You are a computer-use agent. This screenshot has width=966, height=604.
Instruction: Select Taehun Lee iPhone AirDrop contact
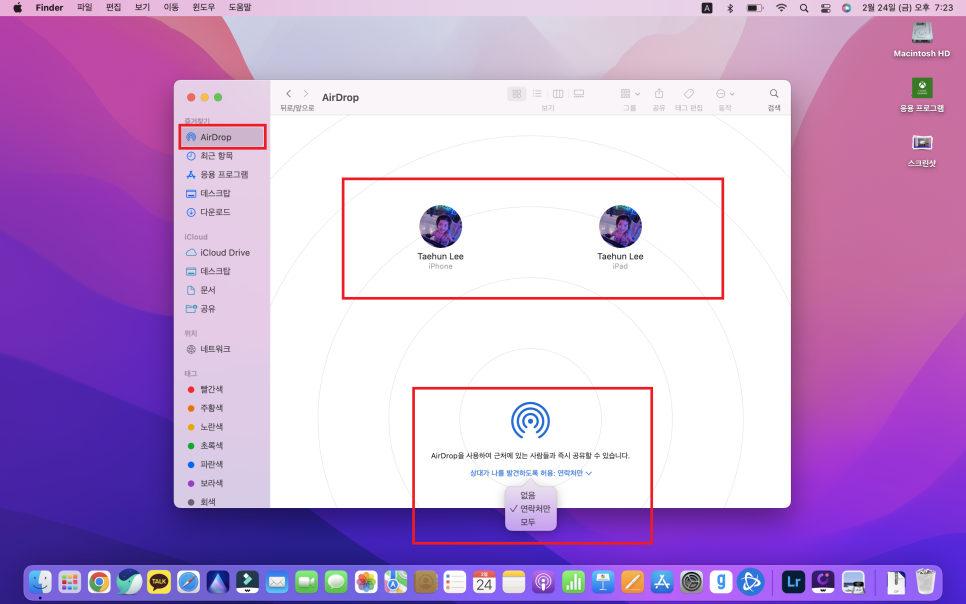click(440, 237)
